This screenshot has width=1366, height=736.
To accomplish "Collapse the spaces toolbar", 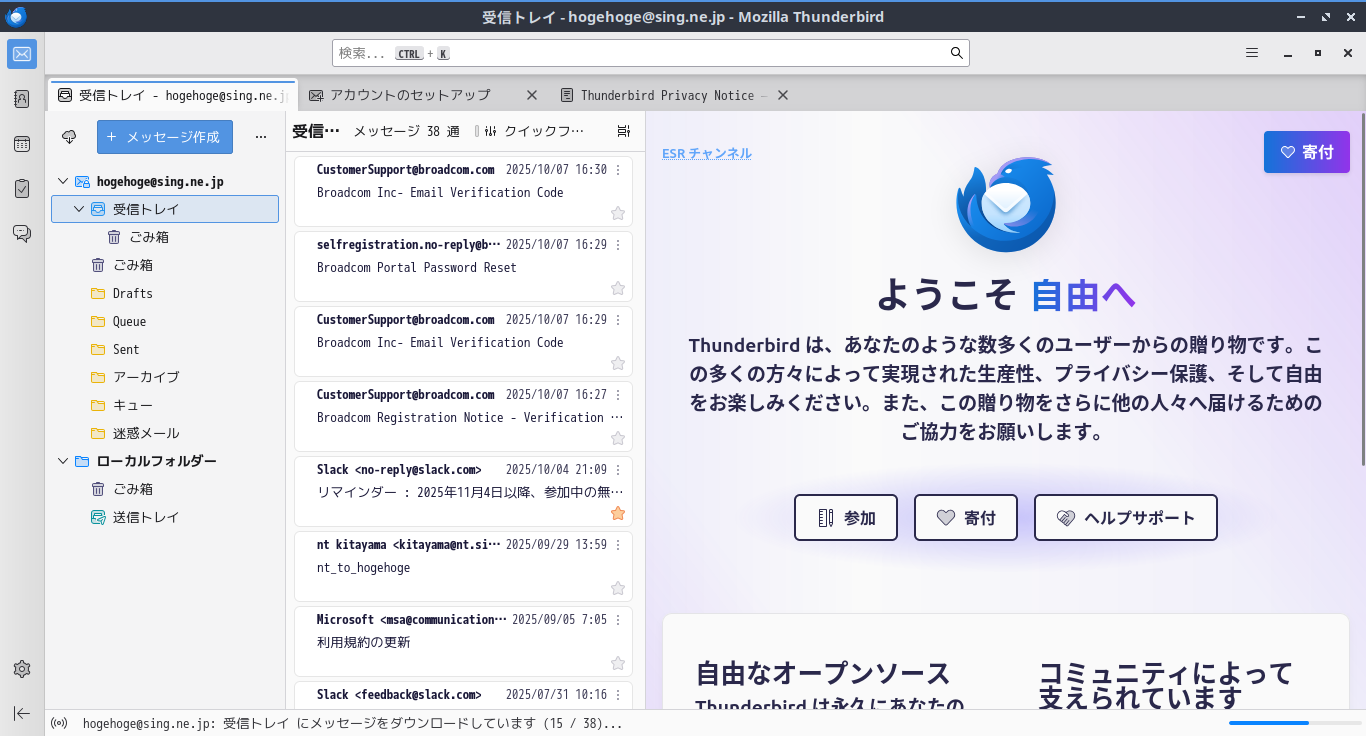I will click(22, 713).
